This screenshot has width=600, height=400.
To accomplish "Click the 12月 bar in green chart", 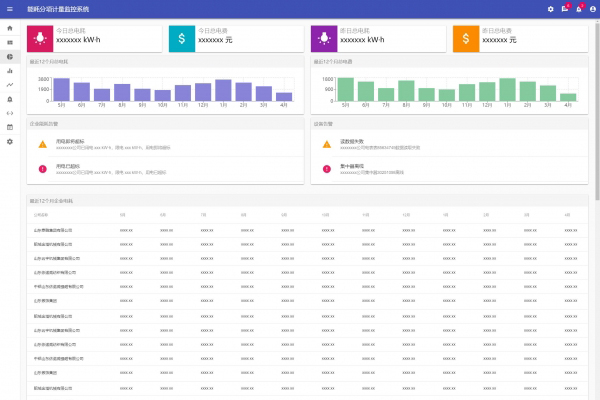I will coord(487,91).
